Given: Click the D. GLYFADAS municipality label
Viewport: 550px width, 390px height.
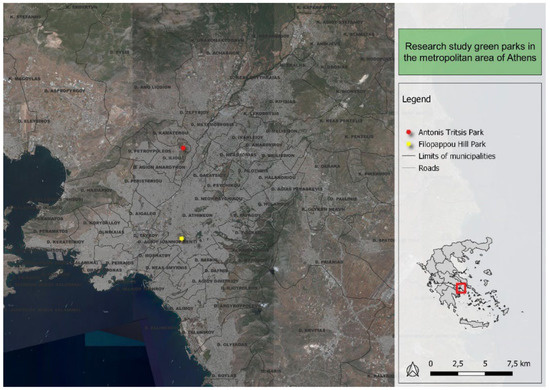Looking at the screenshot, I should tap(232, 344).
